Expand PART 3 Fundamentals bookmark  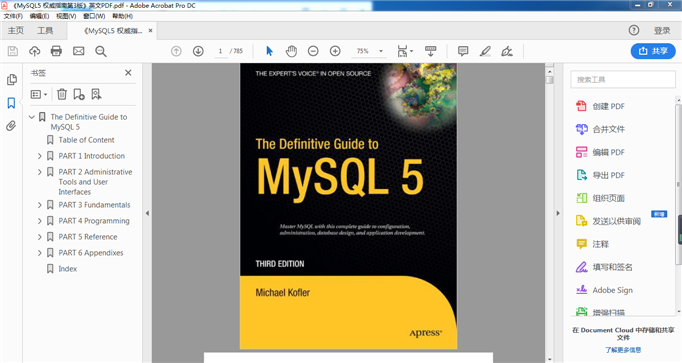(x=40, y=205)
